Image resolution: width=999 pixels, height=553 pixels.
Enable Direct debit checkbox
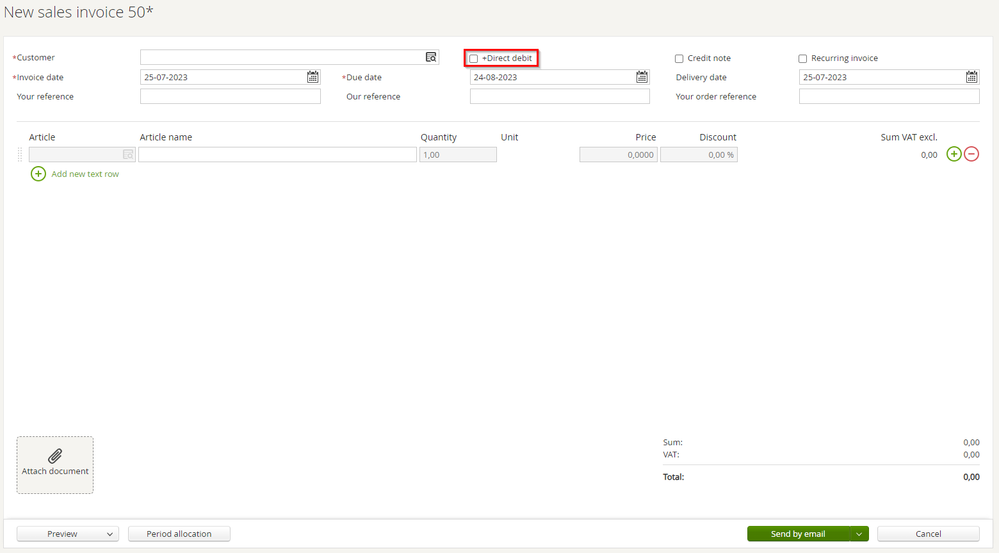(x=473, y=59)
